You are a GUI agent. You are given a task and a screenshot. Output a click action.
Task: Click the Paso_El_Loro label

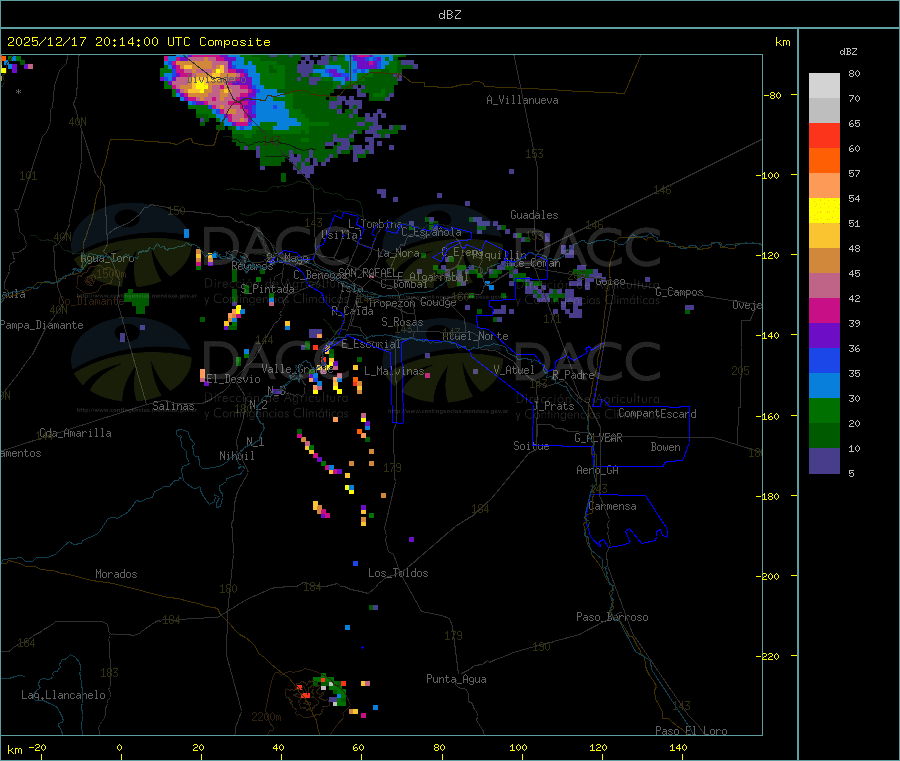coord(692,731)
